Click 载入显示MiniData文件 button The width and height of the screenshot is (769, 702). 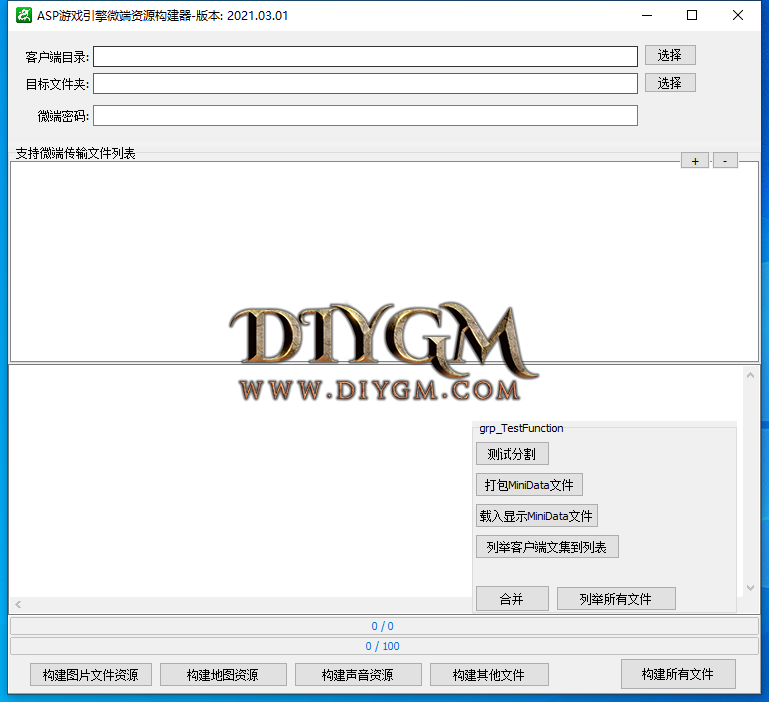(x=537, y=516)
